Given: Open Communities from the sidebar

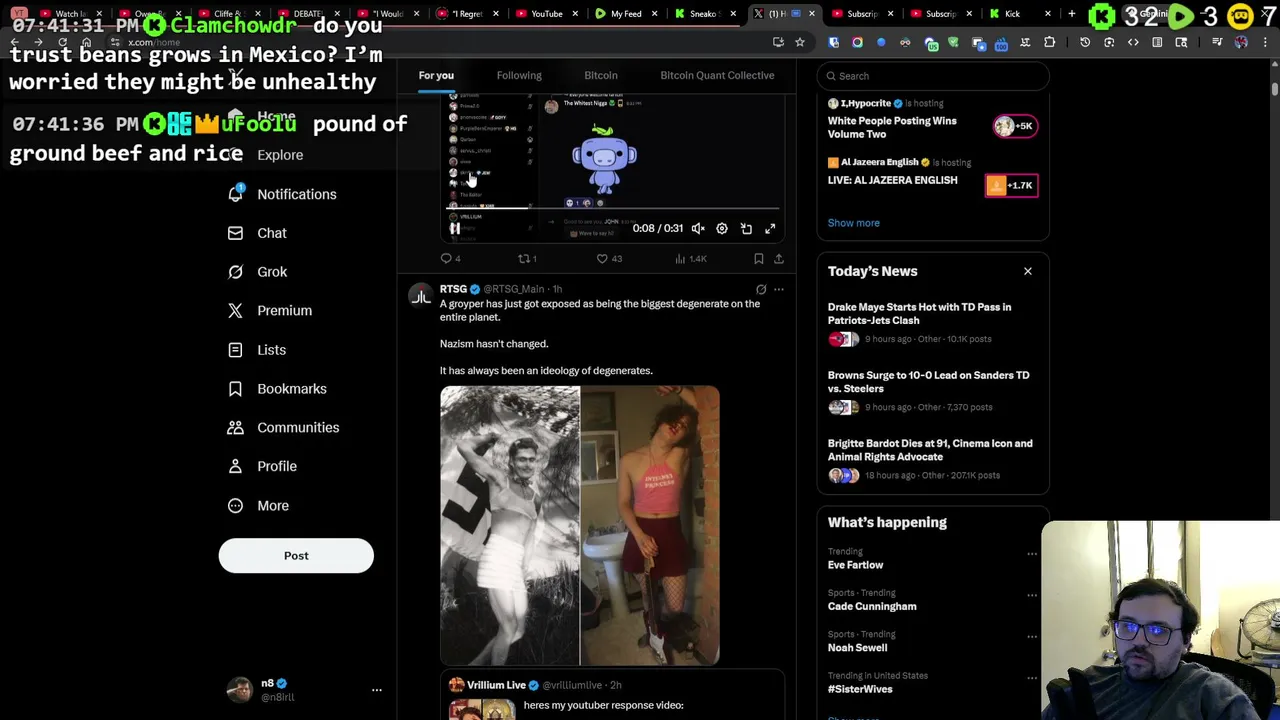Looking at the screenshot, I should (x=284, y=427).
